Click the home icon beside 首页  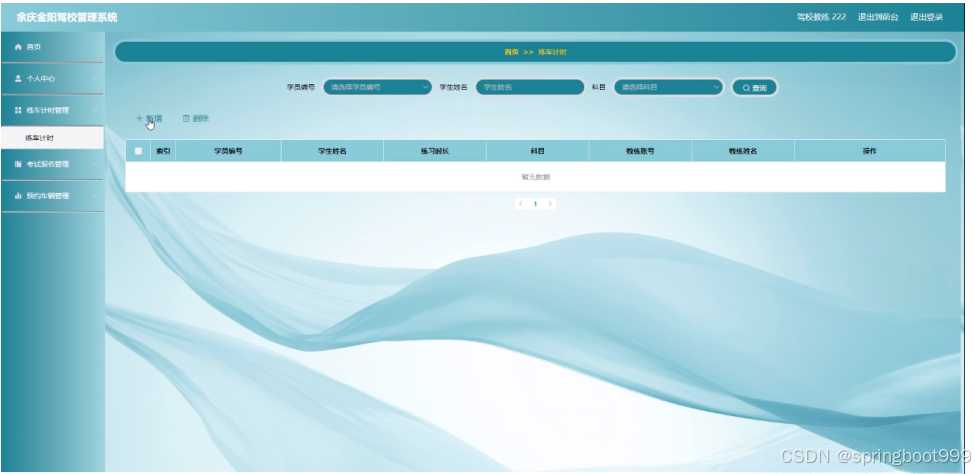(x=18, y=47)
